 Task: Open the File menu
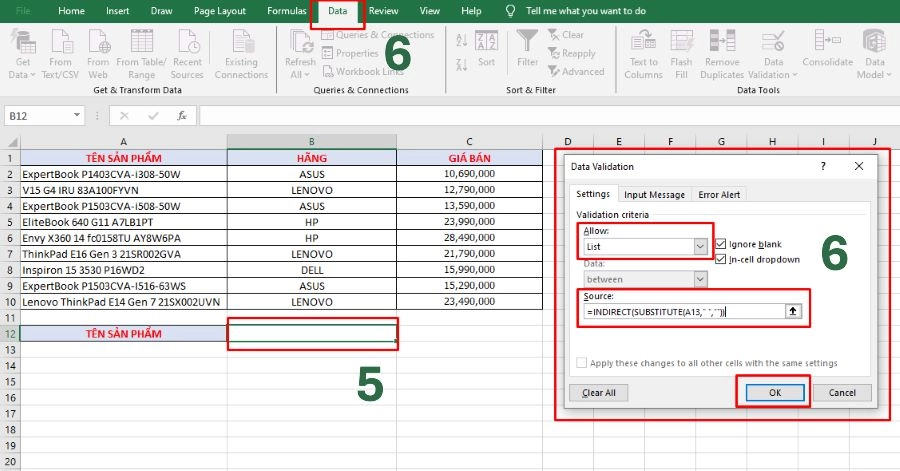pos(23,11)
